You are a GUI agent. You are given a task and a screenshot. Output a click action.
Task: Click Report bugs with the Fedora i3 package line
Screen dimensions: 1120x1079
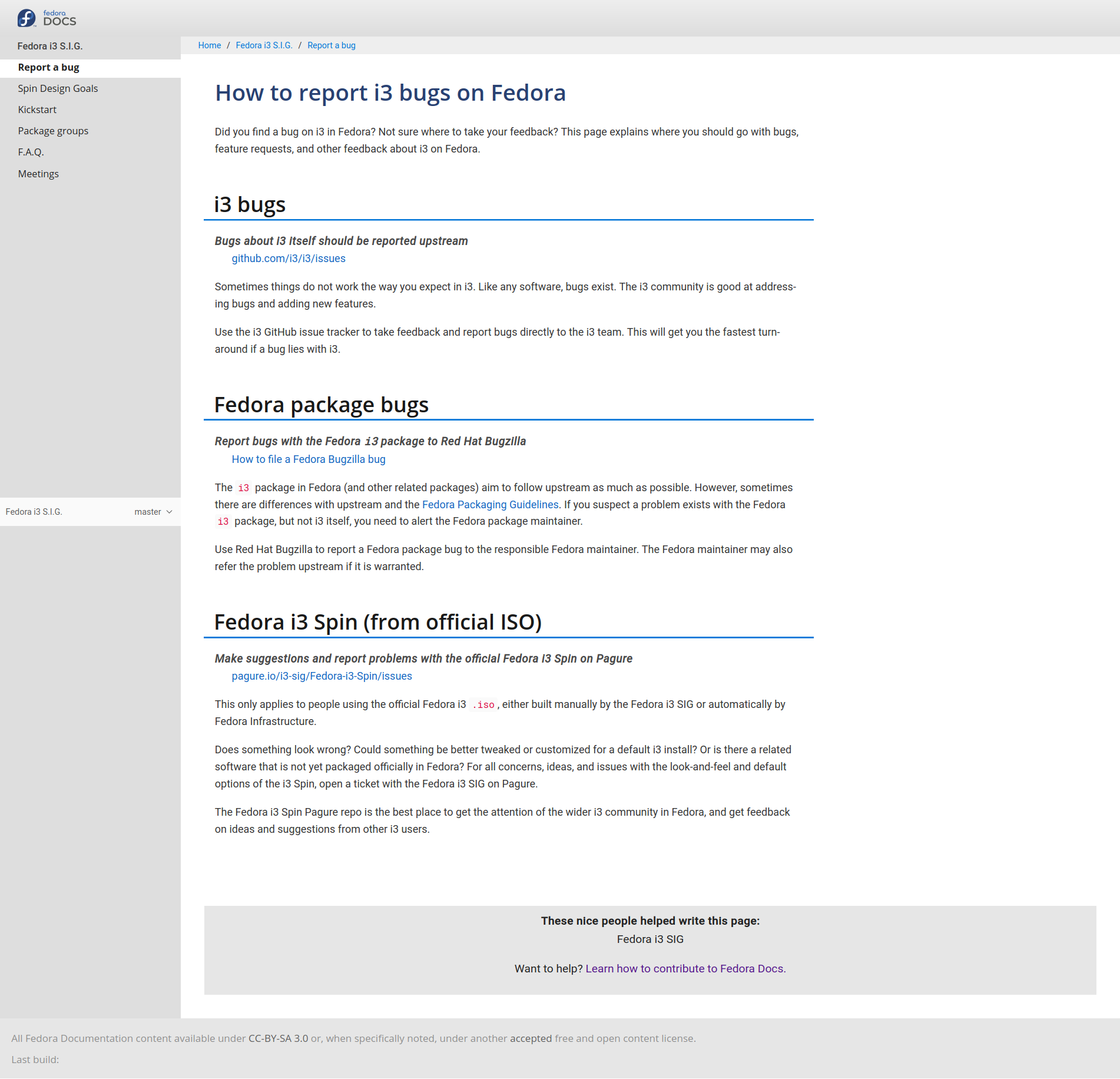point(370,441)
